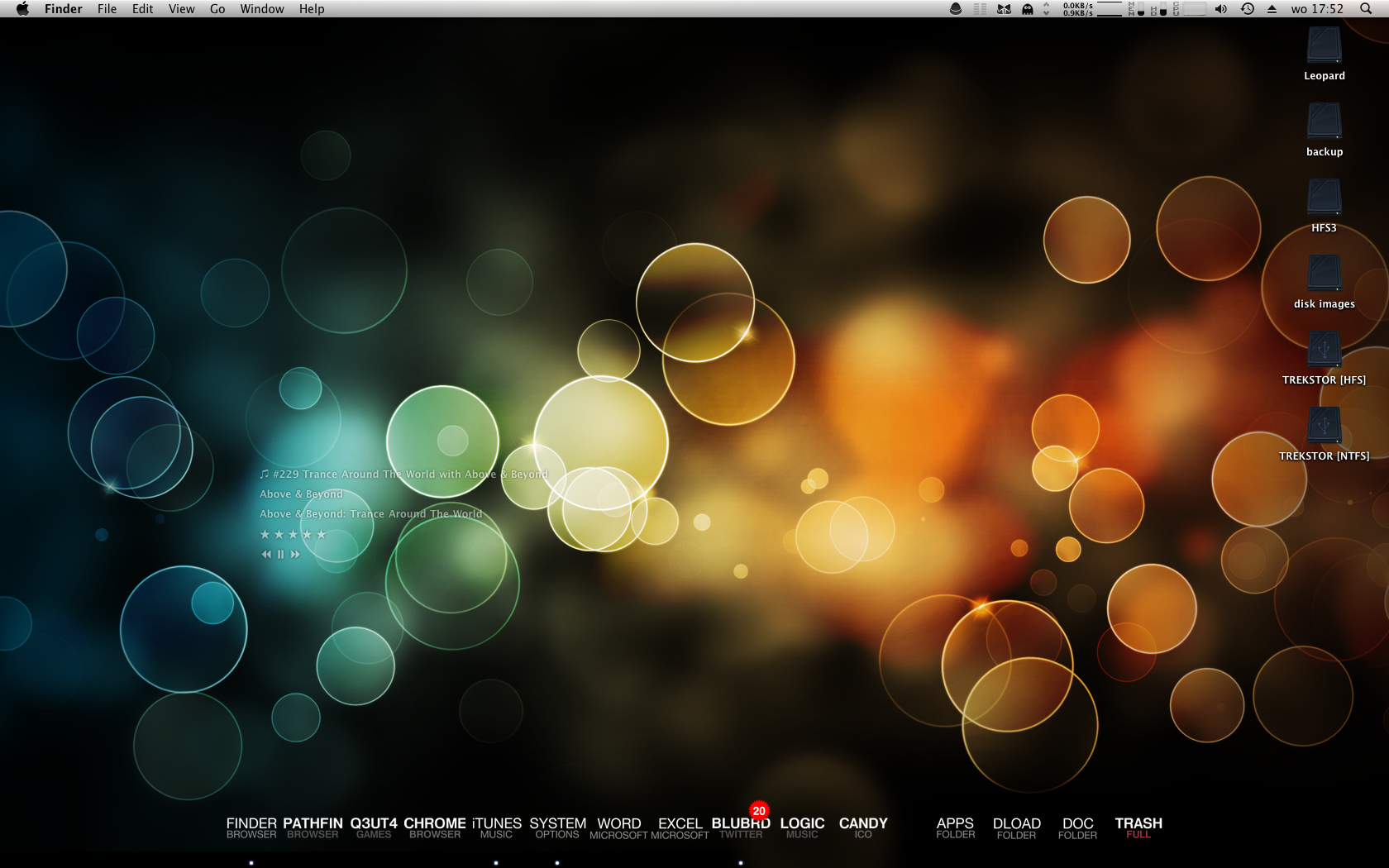Click the red 20 notification badge

[759, 811]
